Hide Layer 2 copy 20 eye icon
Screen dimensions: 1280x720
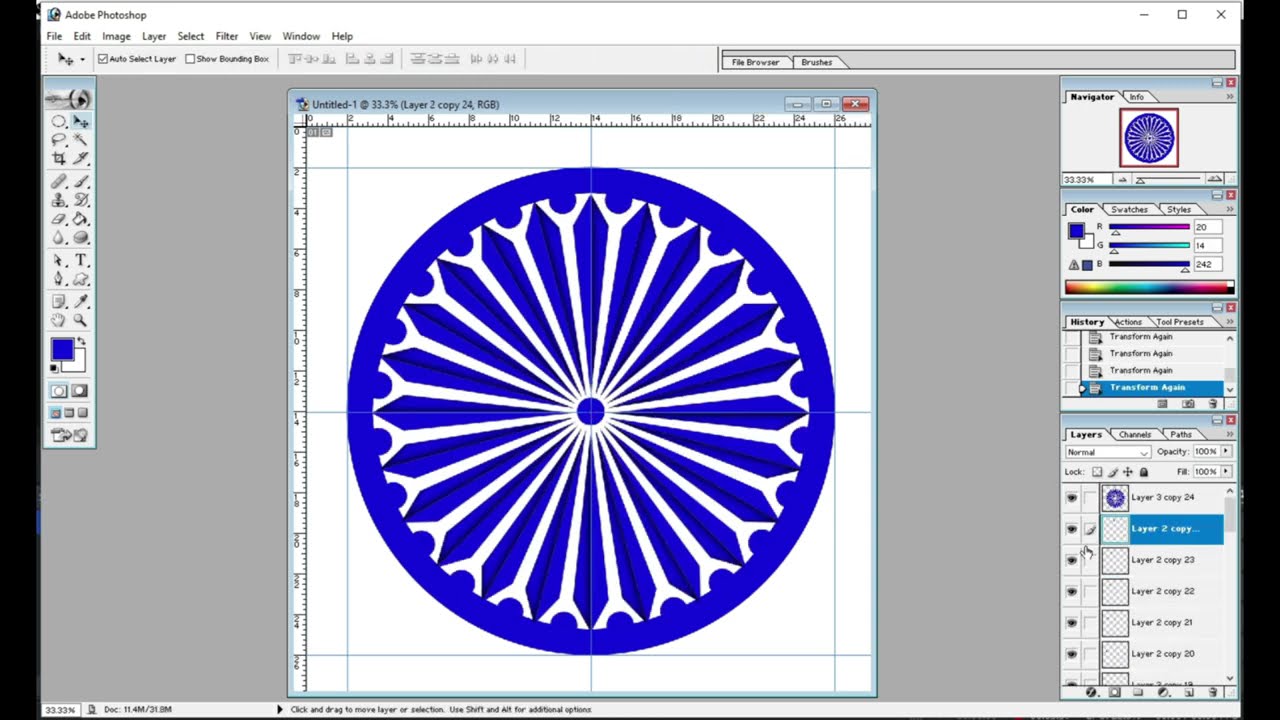(x=1072, y=654)
